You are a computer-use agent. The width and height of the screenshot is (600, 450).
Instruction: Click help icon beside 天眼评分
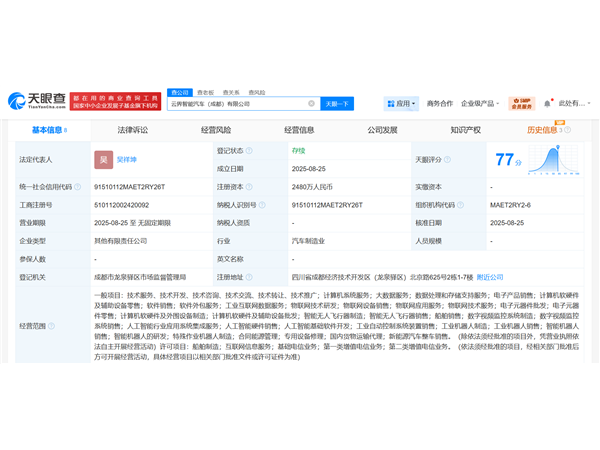coord(447,160)
